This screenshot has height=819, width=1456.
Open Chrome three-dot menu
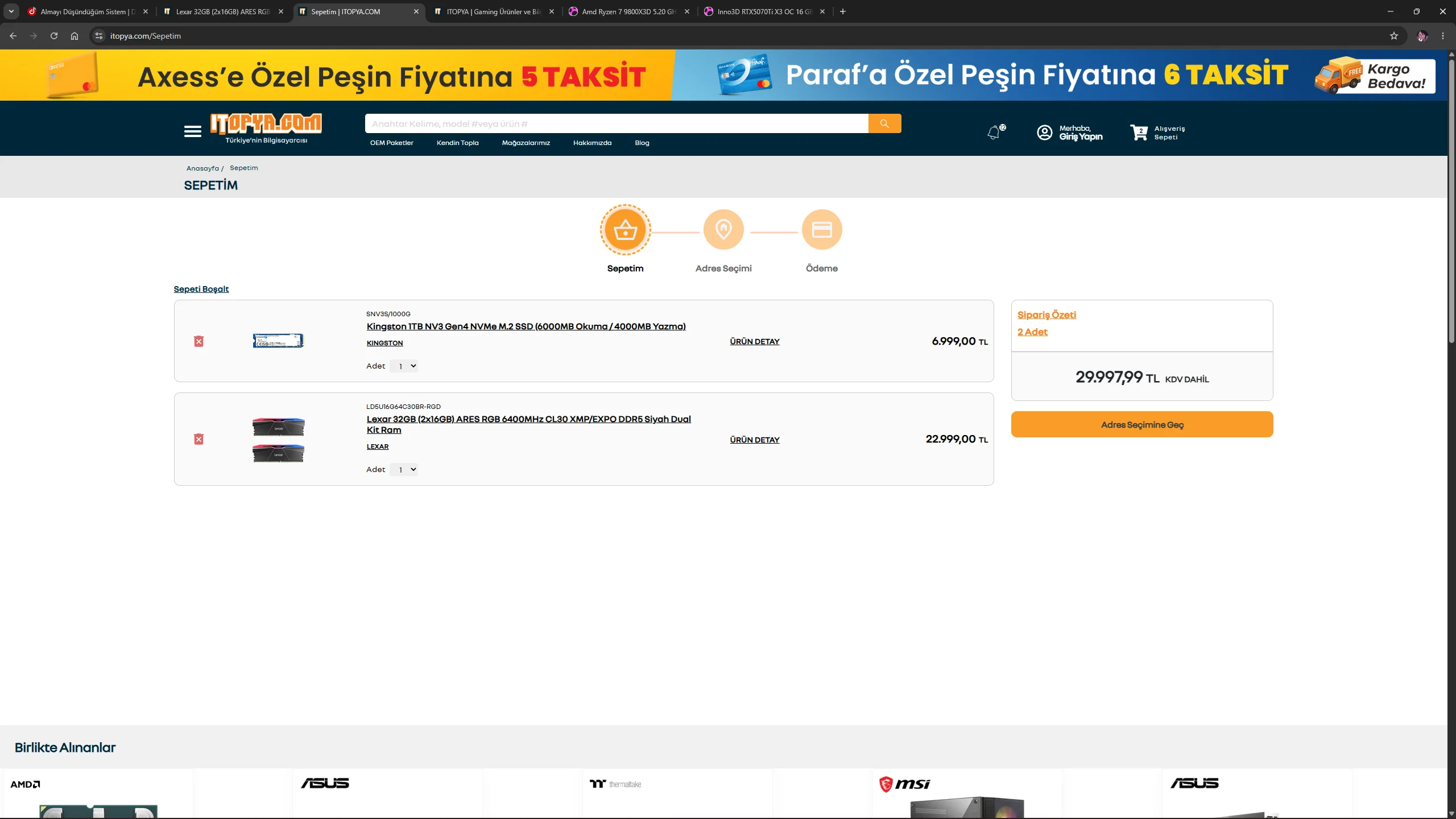pos(1443,36)
